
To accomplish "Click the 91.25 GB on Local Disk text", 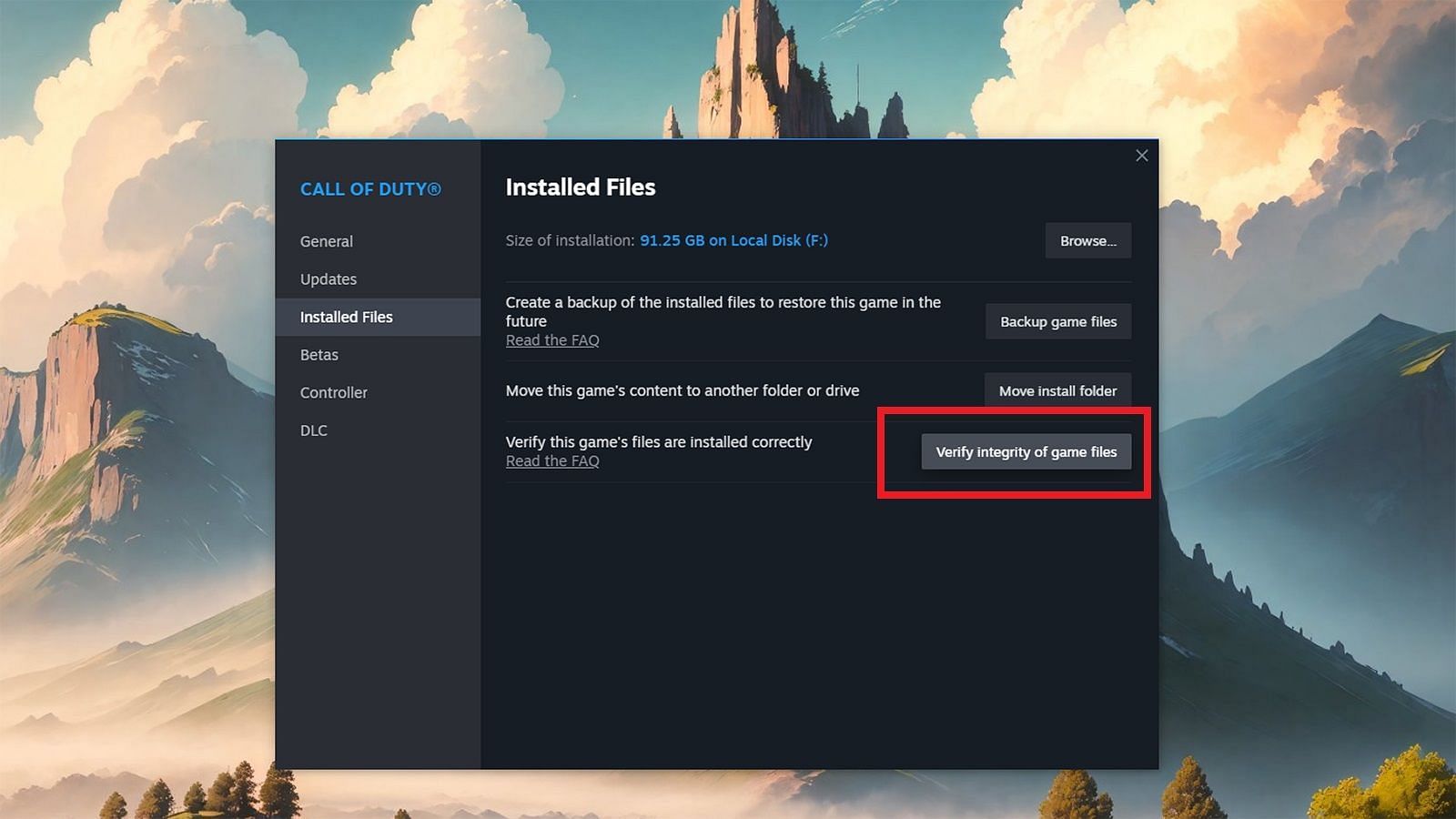I will coord(733,240).
